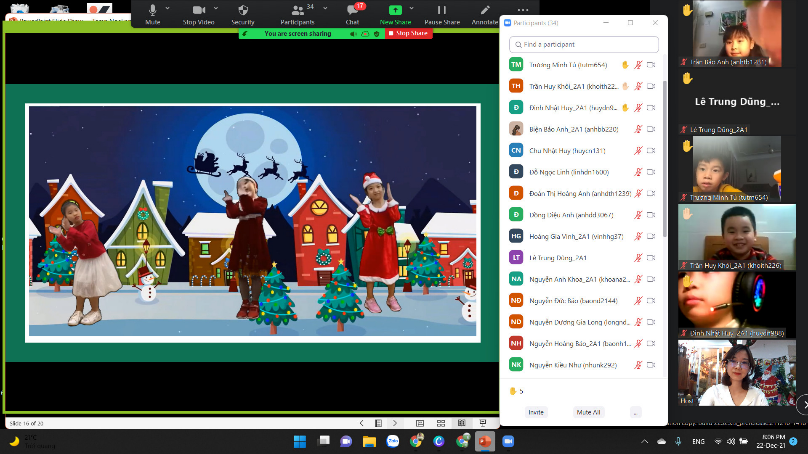Select the Annotate pencil tool
The height and width of the screenshot is (454, 808).
[486, 9]
